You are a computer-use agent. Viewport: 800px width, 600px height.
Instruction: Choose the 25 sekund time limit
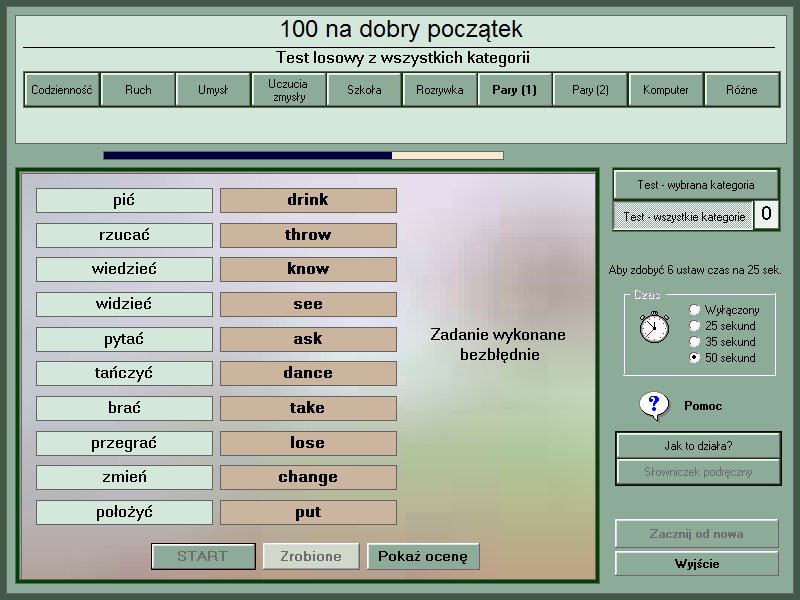[x=695, y=326]
